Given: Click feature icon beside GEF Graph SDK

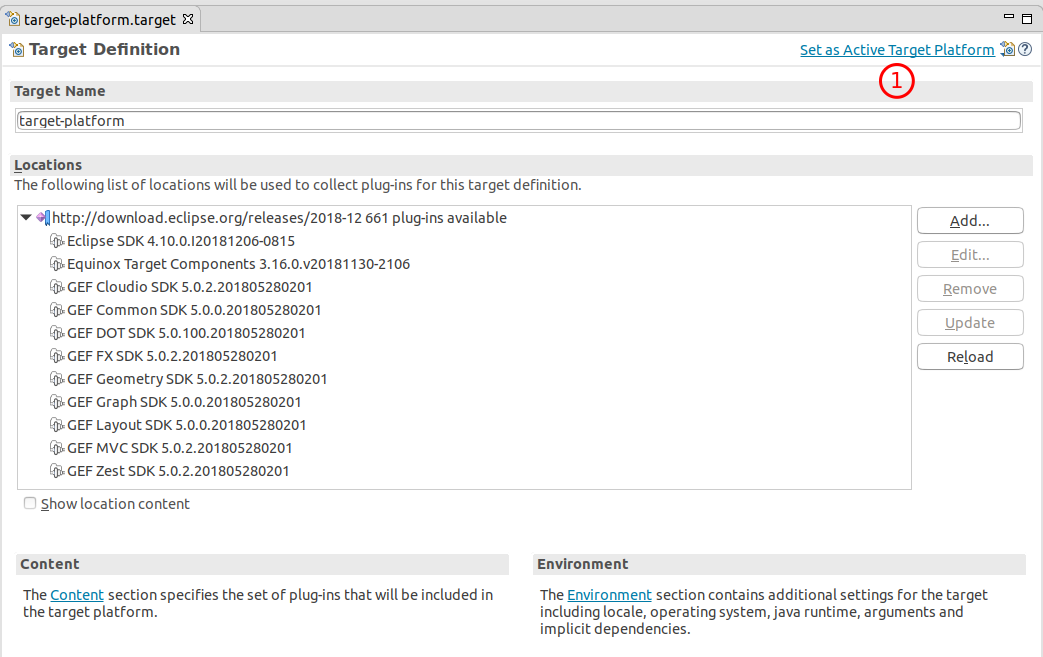Looking at the screenshot, I should point(57,402).
